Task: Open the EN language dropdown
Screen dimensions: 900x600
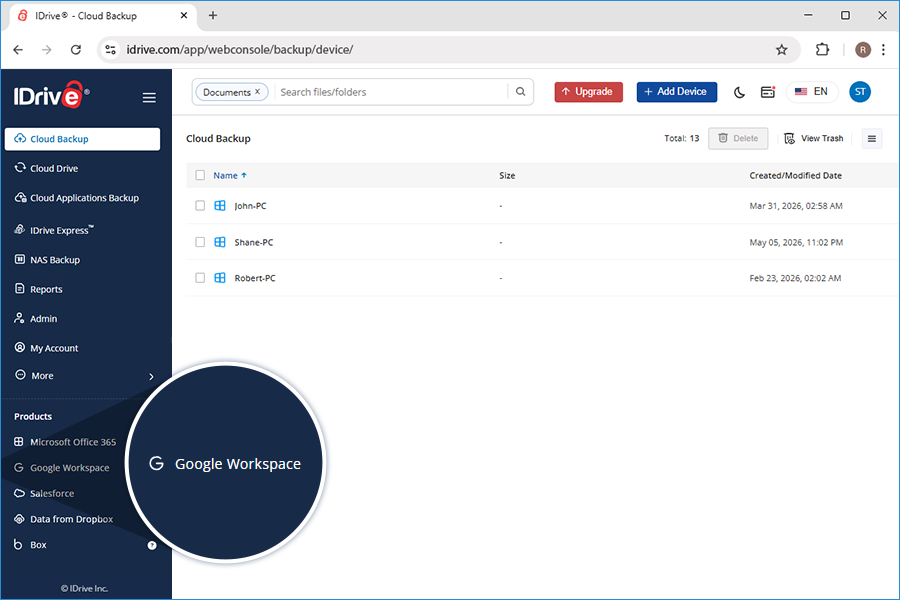Action: 812,92
